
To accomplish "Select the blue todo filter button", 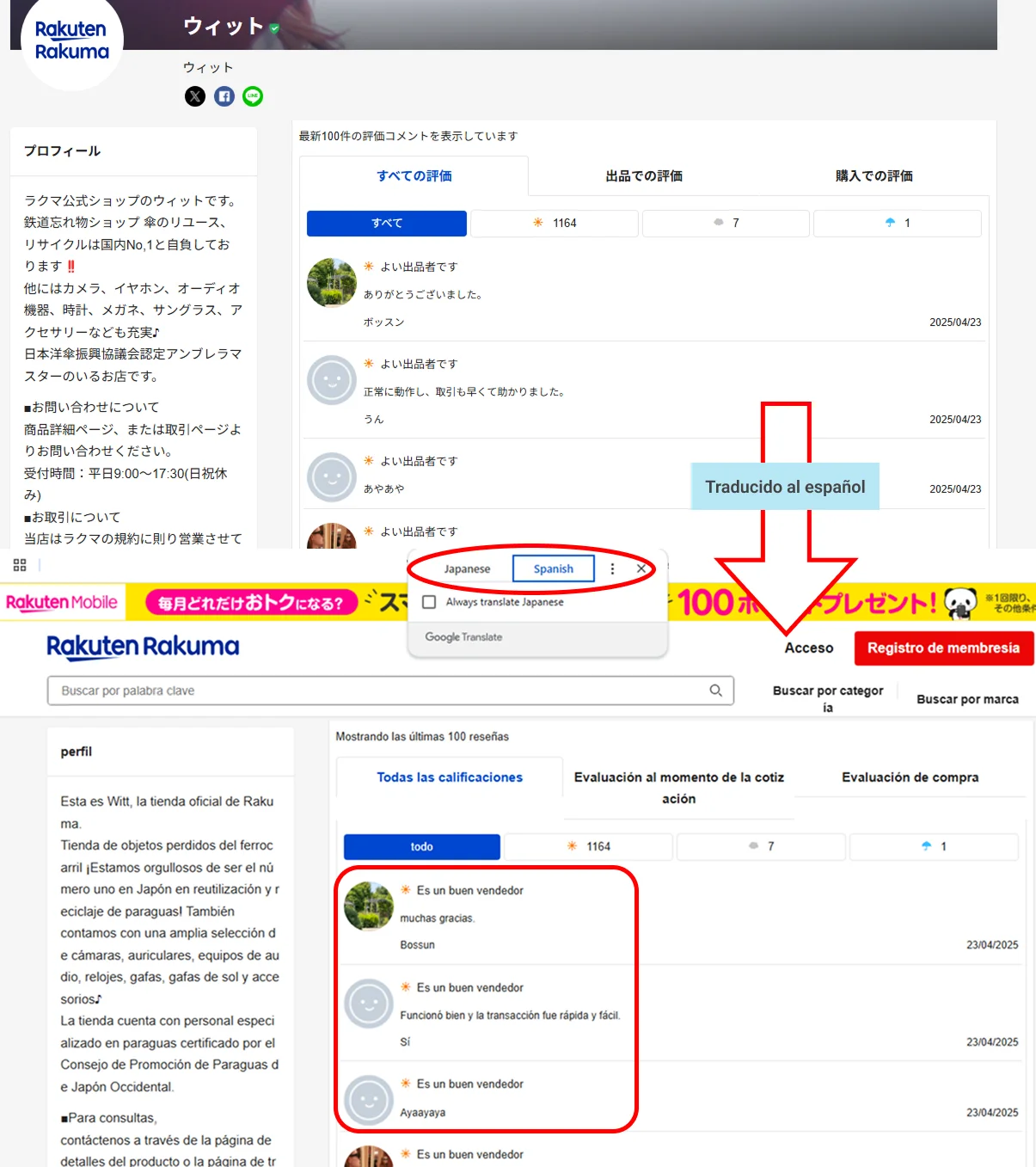I will (422, 846).
